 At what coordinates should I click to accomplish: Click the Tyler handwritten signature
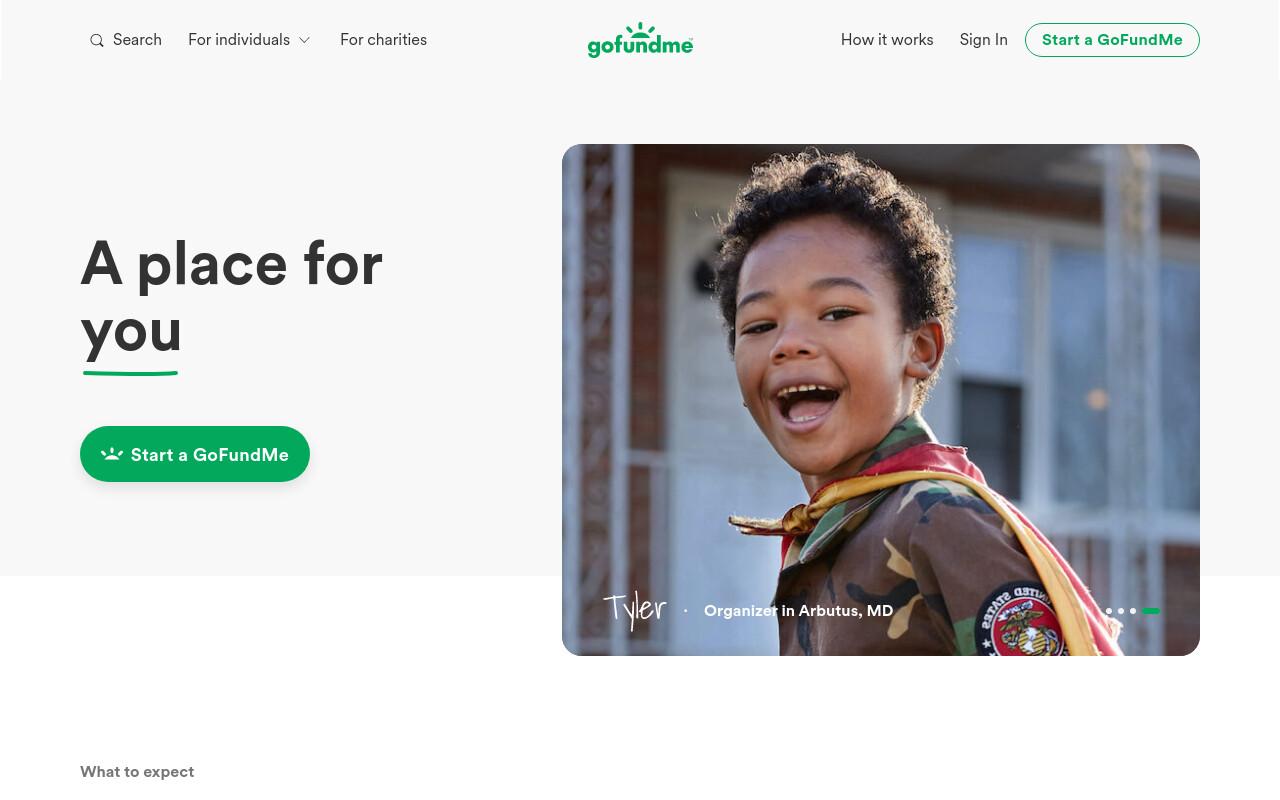(635, 609)
